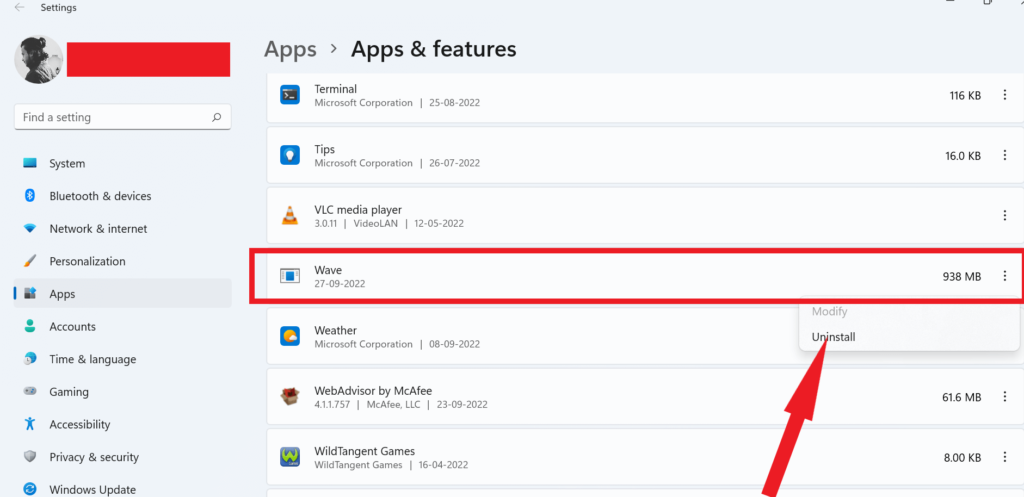Click the Personalization paintbrush icon
Screen dimensions: 1024x497
tap(30, 261)
